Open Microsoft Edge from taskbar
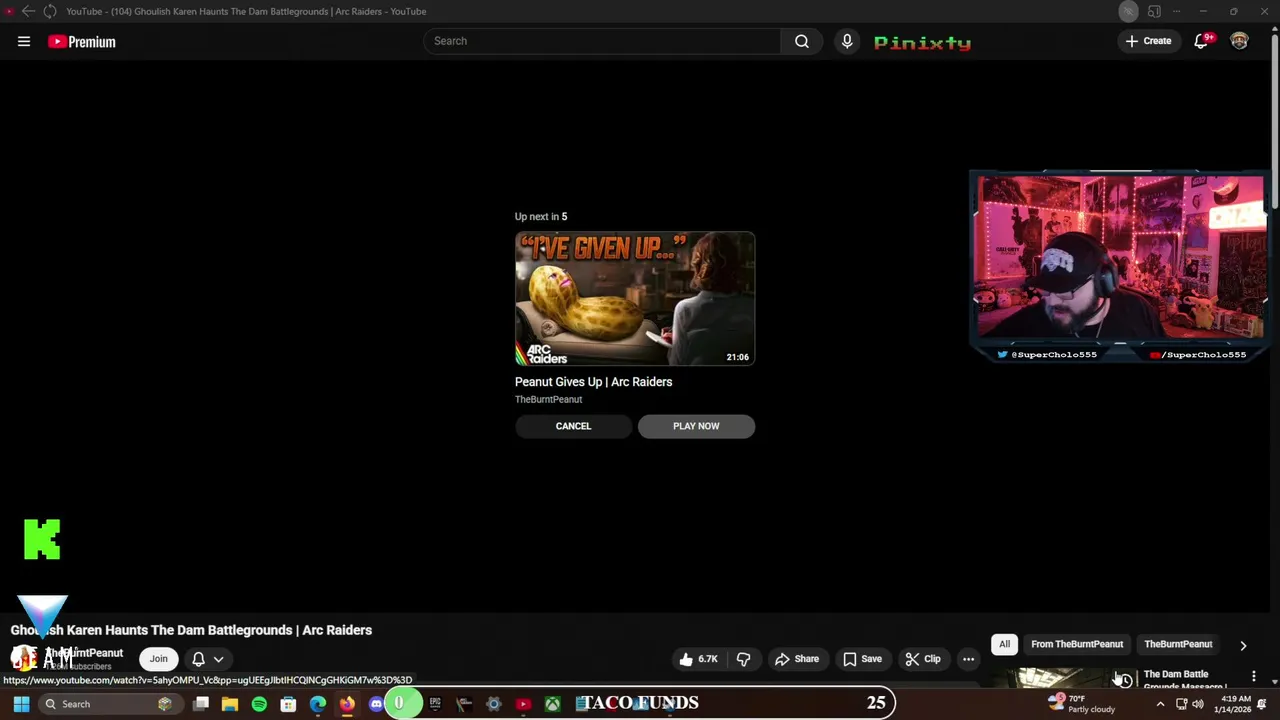 tap(317, 704)
